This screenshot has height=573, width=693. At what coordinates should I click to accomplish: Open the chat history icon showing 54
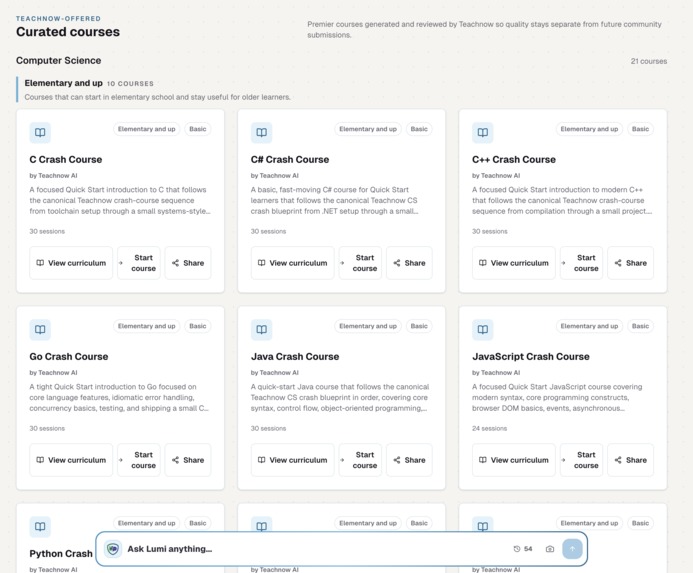point(522,549)
